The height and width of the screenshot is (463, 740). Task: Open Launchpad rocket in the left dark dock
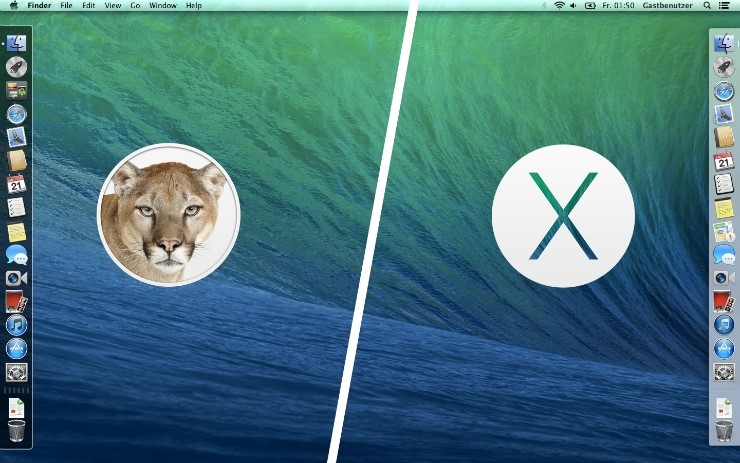point(17,67)
